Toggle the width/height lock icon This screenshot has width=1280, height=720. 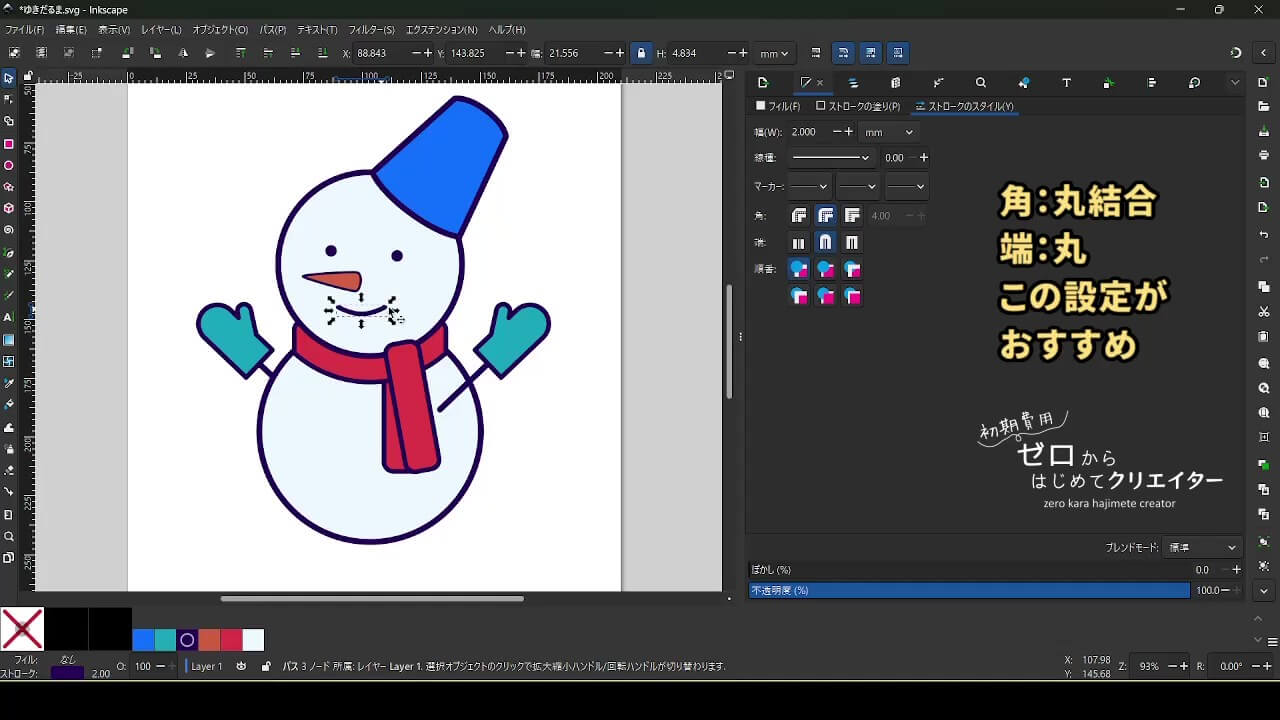(x=641, y=53)
